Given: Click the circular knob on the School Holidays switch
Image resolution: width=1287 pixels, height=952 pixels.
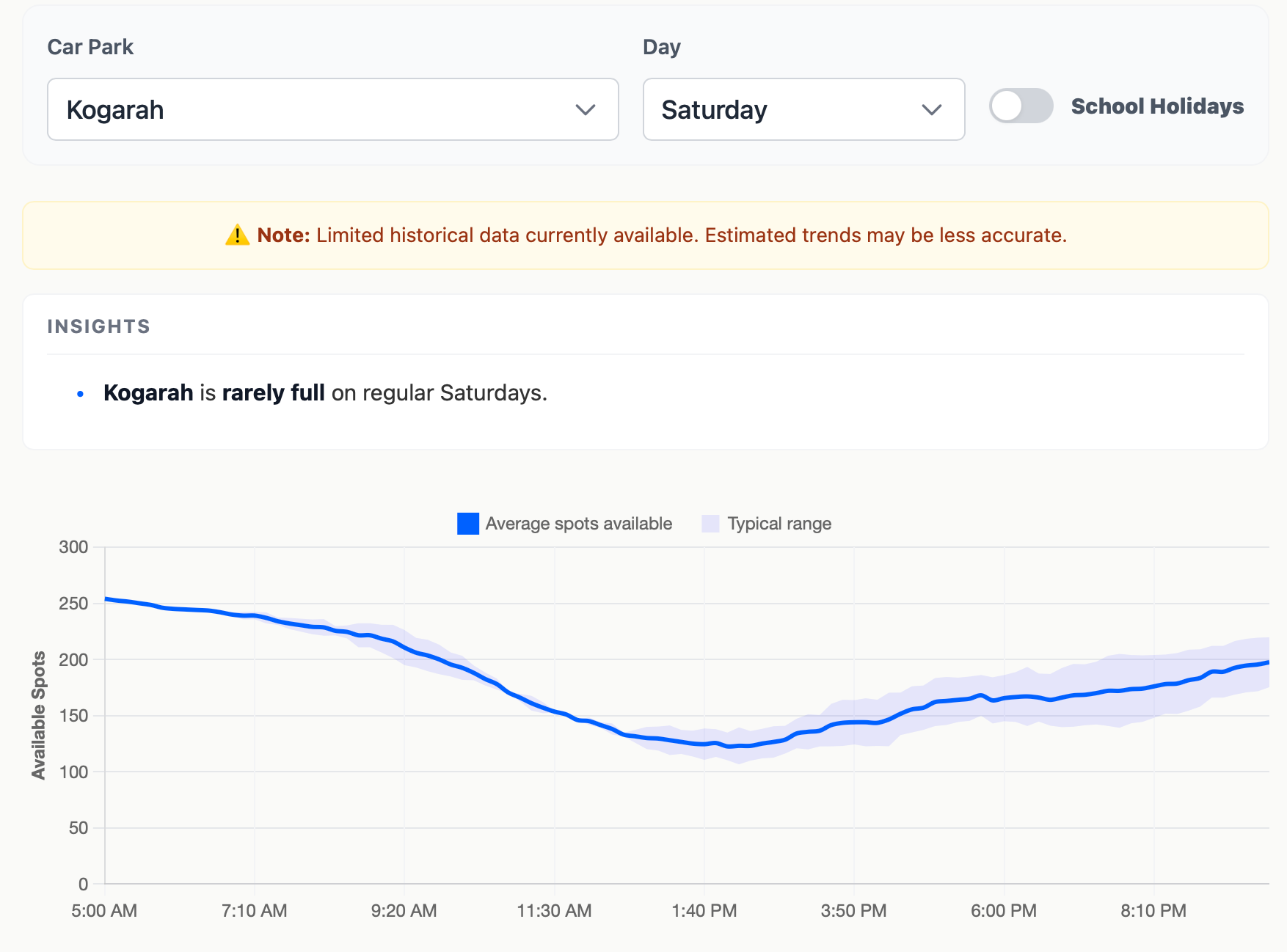Looking at the screenshot, I should pos(1007,106).
